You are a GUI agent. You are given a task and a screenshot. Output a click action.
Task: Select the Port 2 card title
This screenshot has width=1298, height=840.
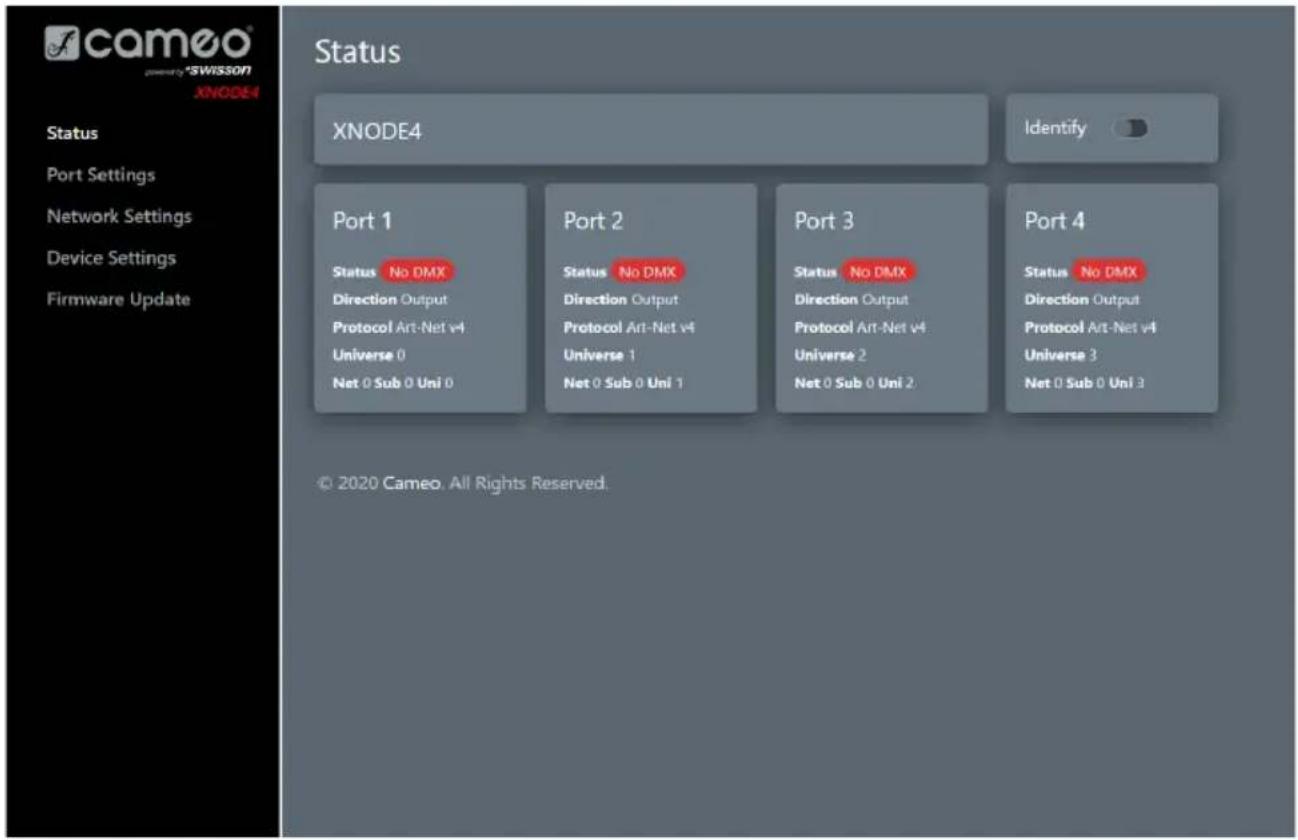[593, 221]
